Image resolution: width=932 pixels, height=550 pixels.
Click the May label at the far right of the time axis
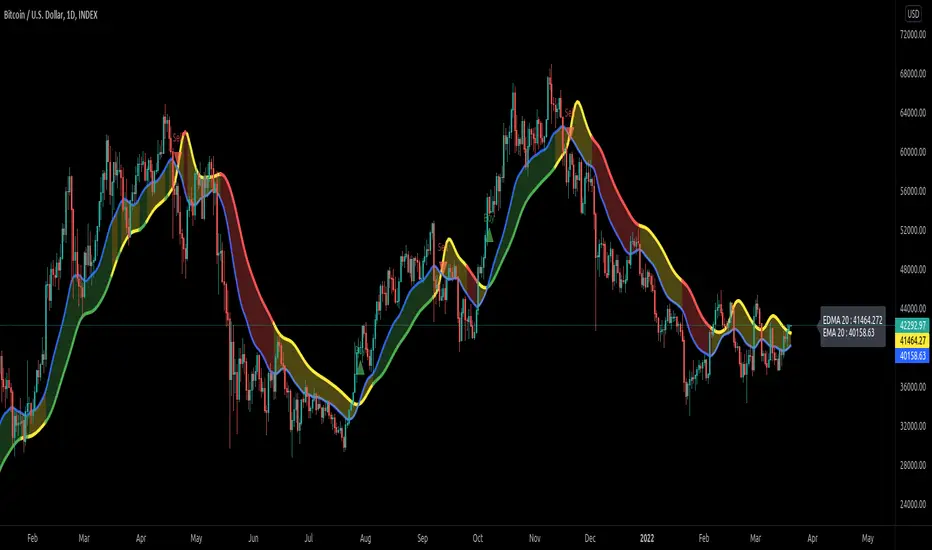coord(868,538)
